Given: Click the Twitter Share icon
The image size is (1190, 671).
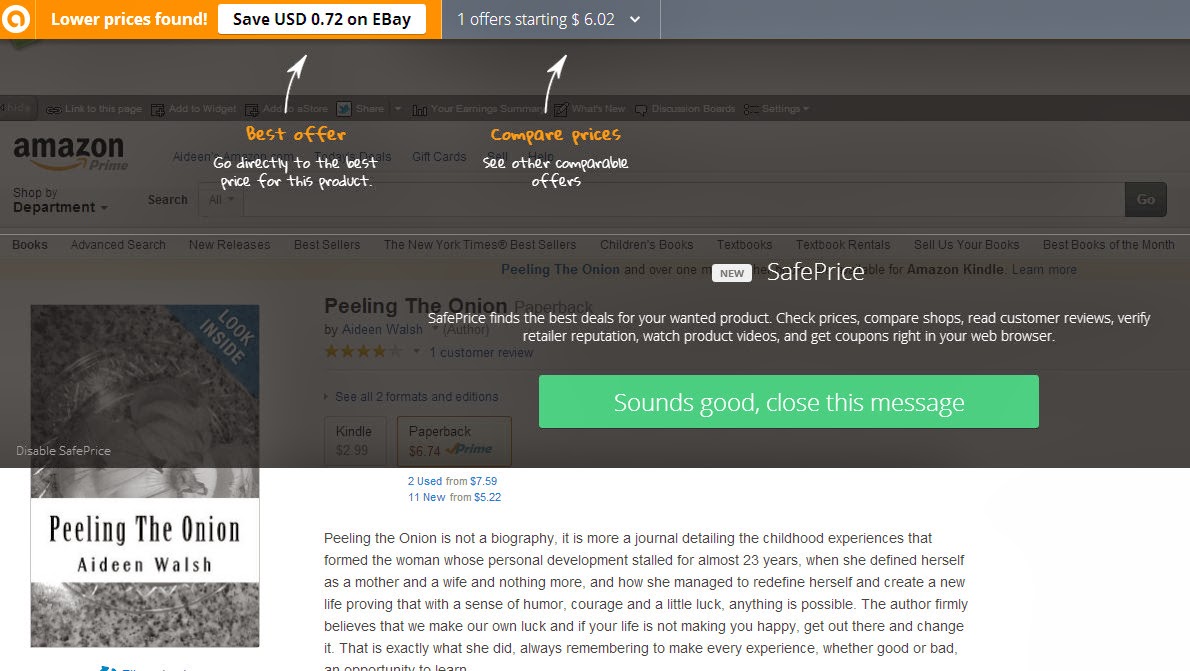Looking at the screenshot, I should click(344, 109).
